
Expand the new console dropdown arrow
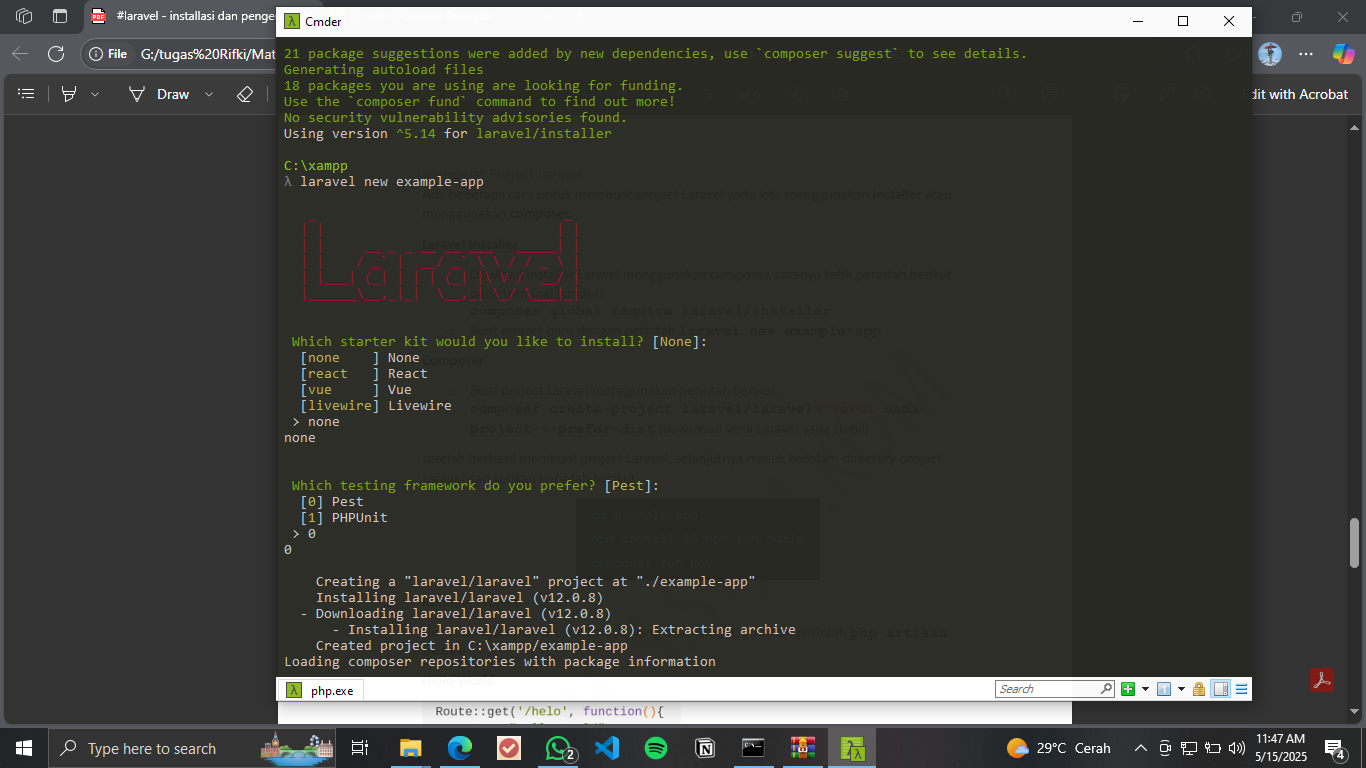tap(1145, 689)
